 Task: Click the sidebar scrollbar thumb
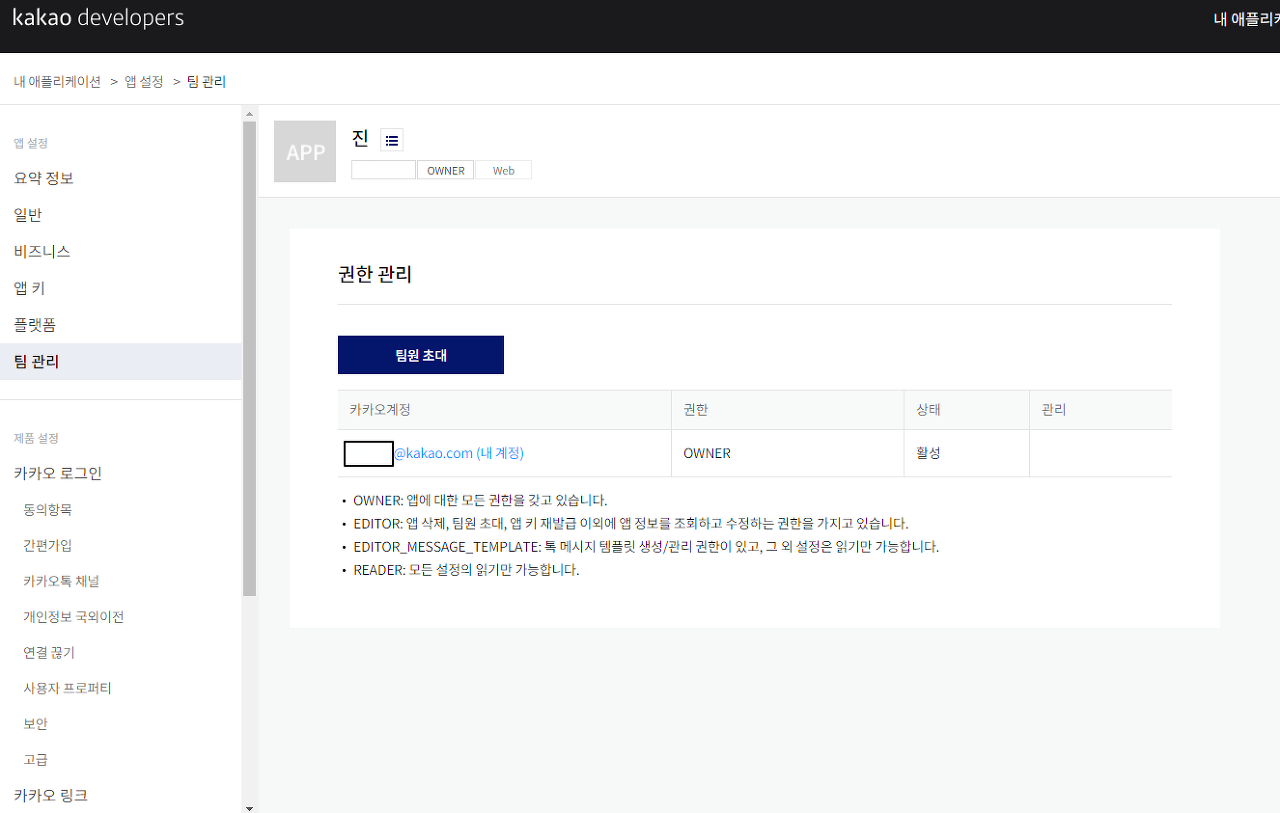pos(249,358)
